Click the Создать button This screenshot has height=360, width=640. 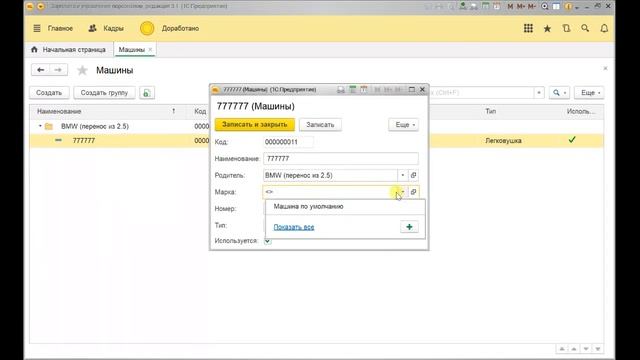click(49, 93)
